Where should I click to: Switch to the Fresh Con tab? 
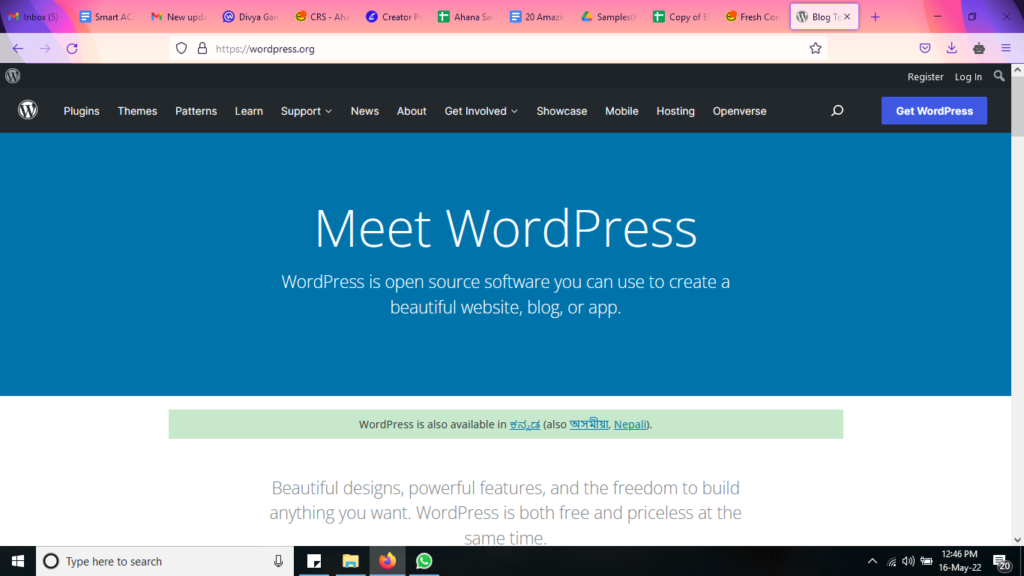752,17
